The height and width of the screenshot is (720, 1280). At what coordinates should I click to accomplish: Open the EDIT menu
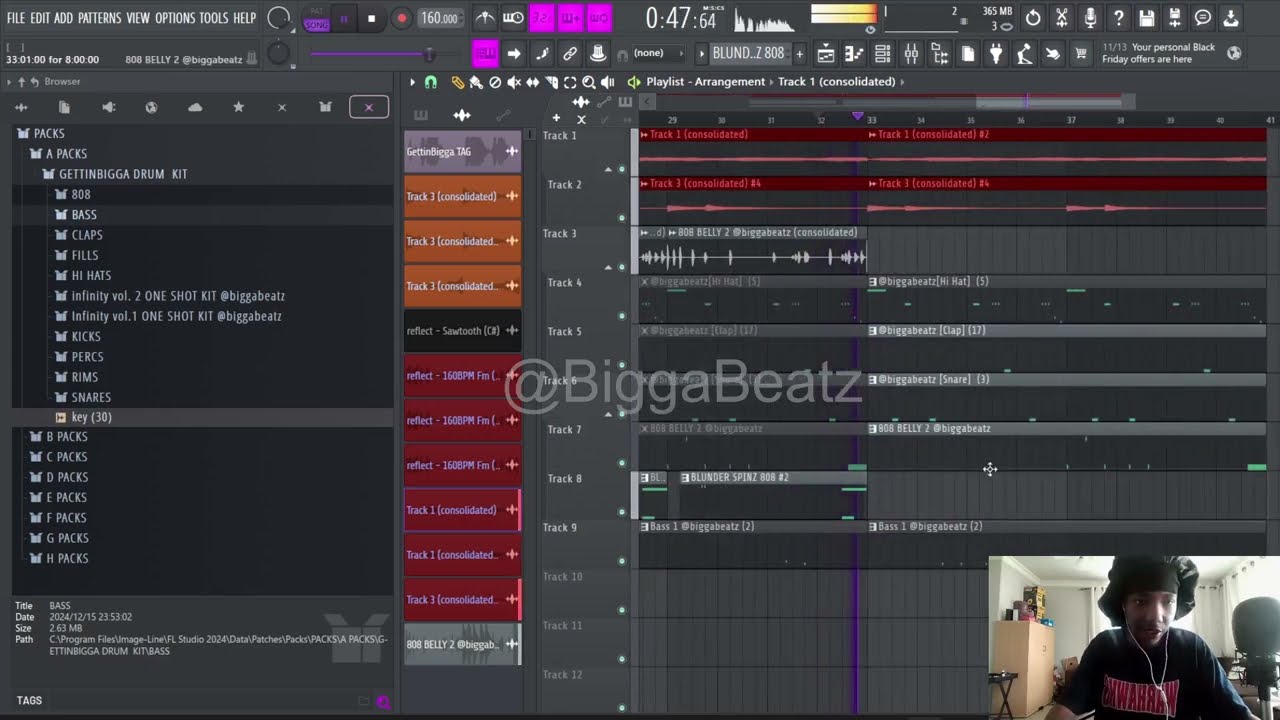tap(40, 18)
